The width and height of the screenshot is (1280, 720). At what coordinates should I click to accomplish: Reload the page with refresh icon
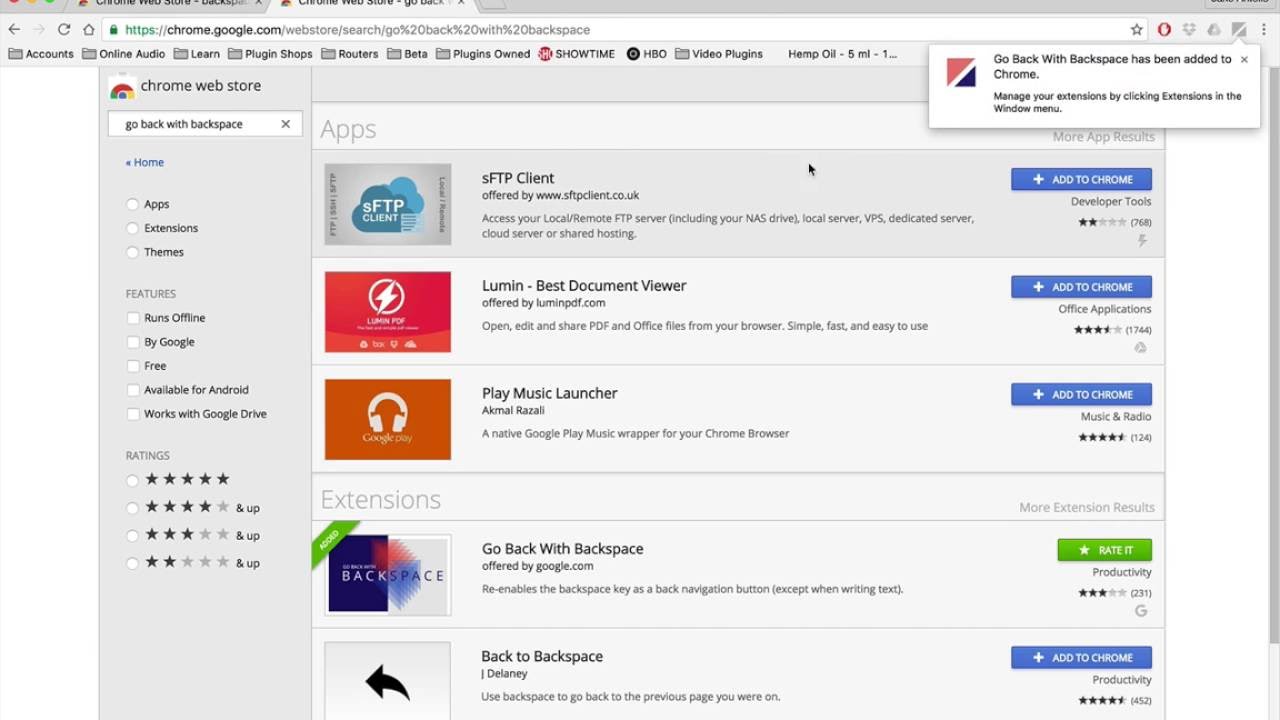tap(64, 30)
